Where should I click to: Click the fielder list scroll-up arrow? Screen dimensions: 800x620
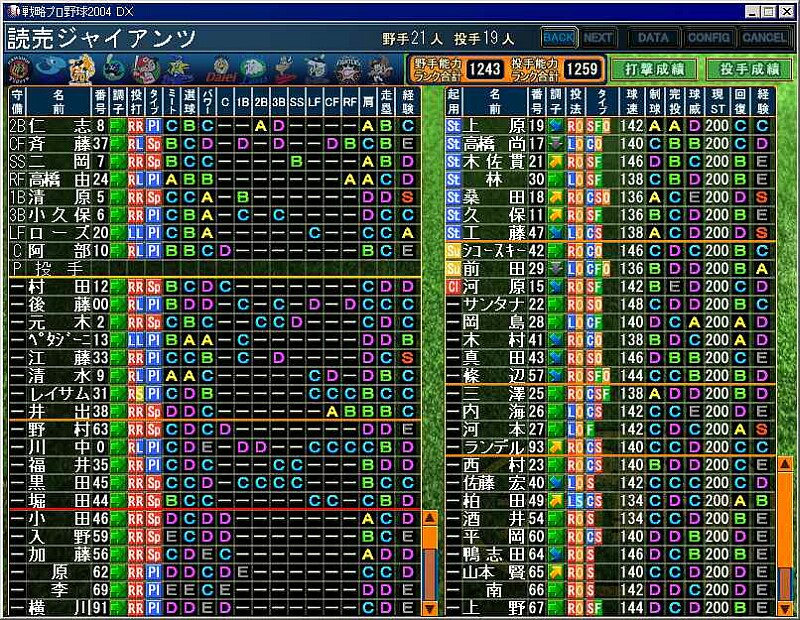point(430,518)
